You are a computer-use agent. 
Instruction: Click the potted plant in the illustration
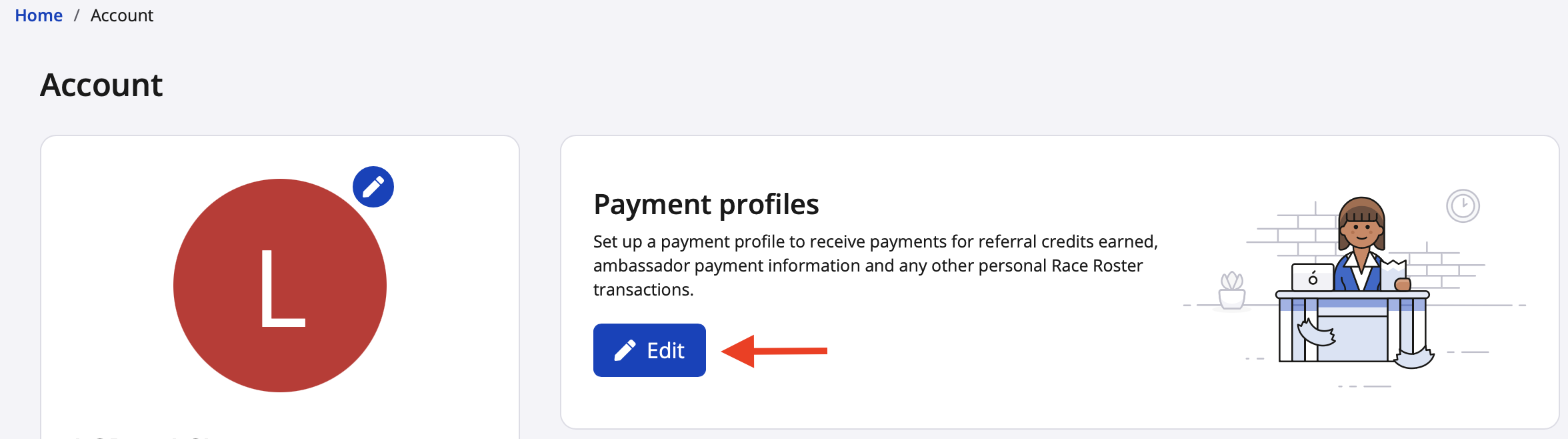pyautogui.click(x=1231, y=291)
